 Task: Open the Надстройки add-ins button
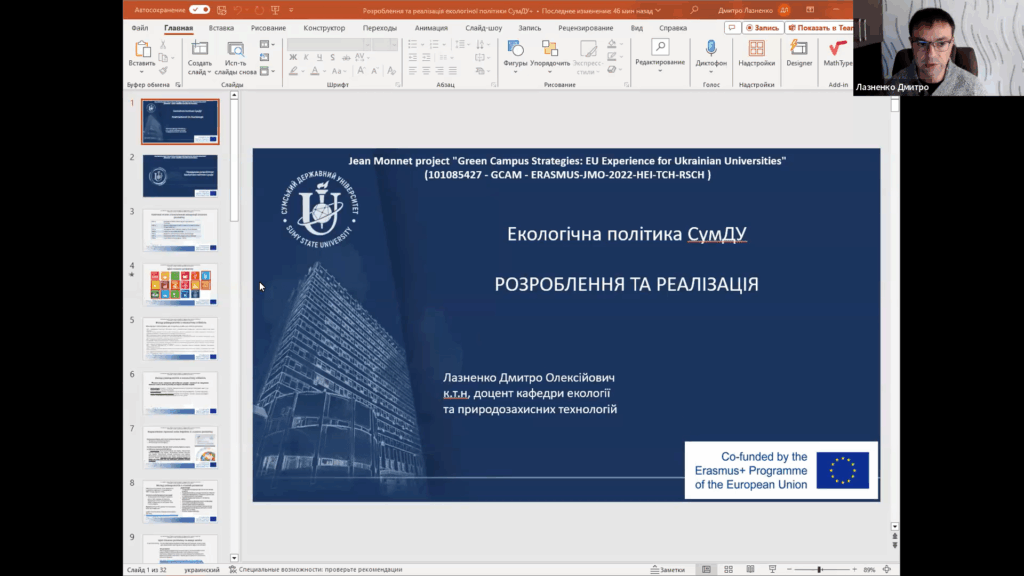tap(757, 48)
